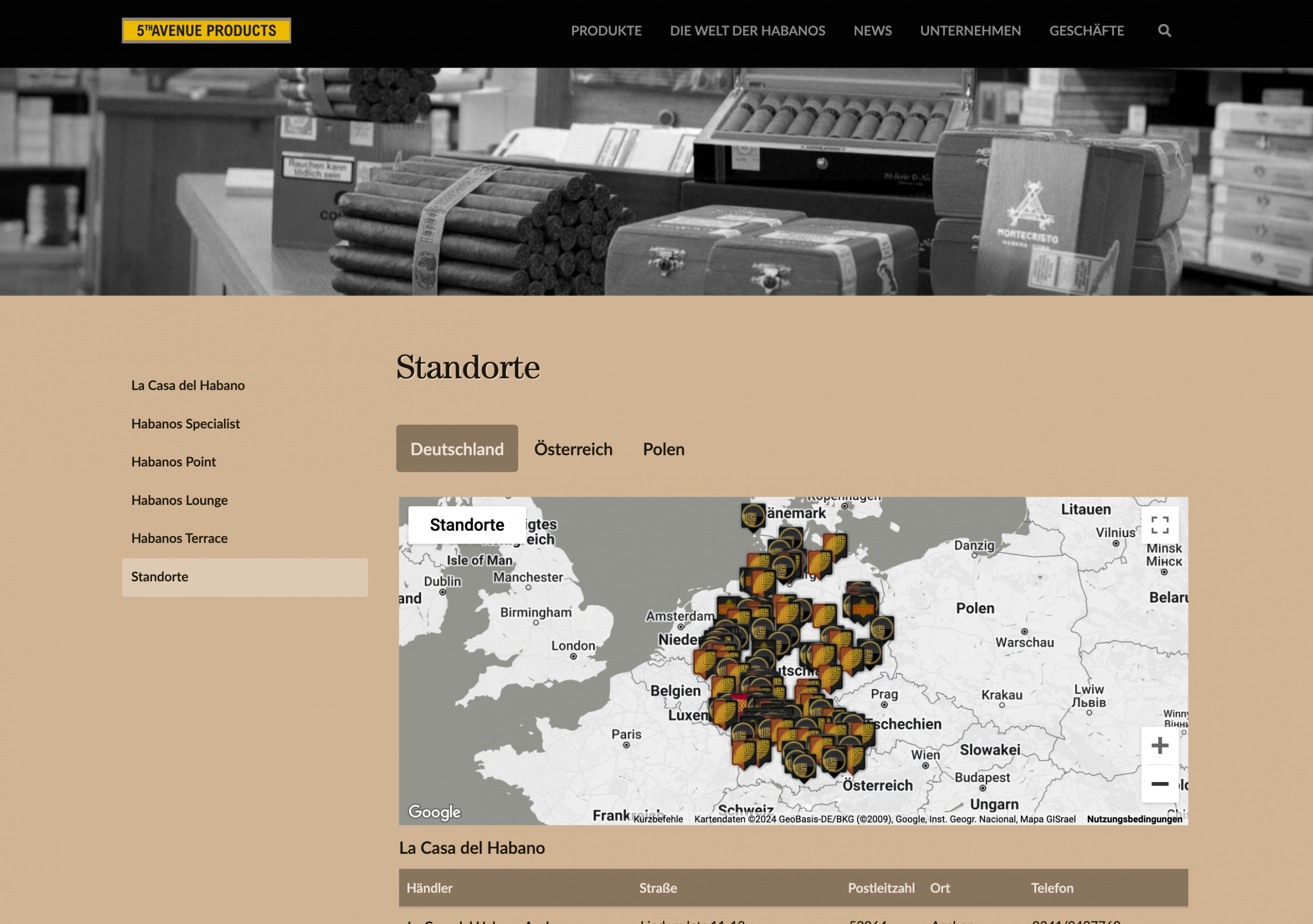The width and height of the screenshot is (1313, 924).
Task: Go to the NEWS page
Action: click(872, 31)
